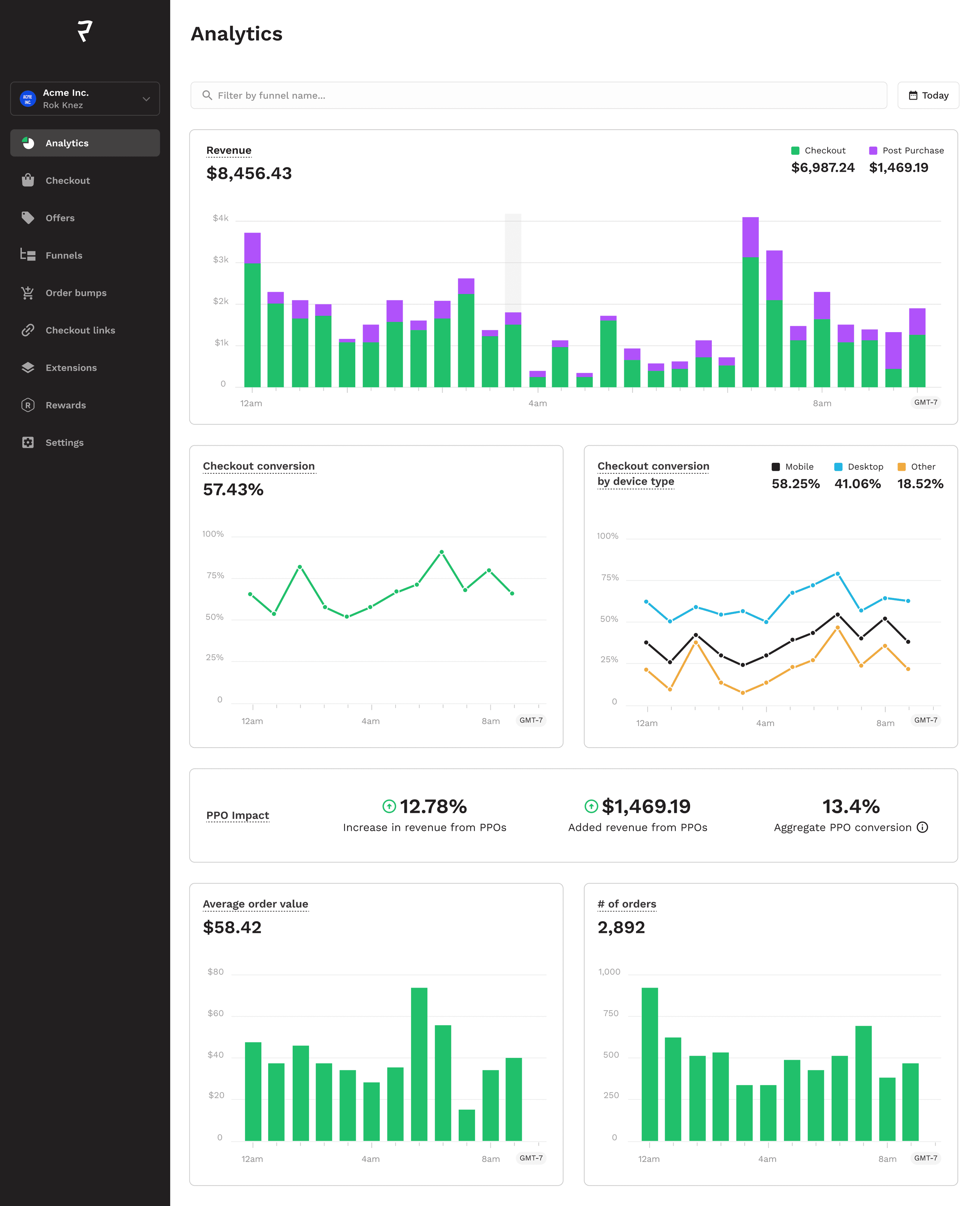The image size is (980, 1206).
Task: Click the $58.42 average order value
Action: [x=232, y=928]
